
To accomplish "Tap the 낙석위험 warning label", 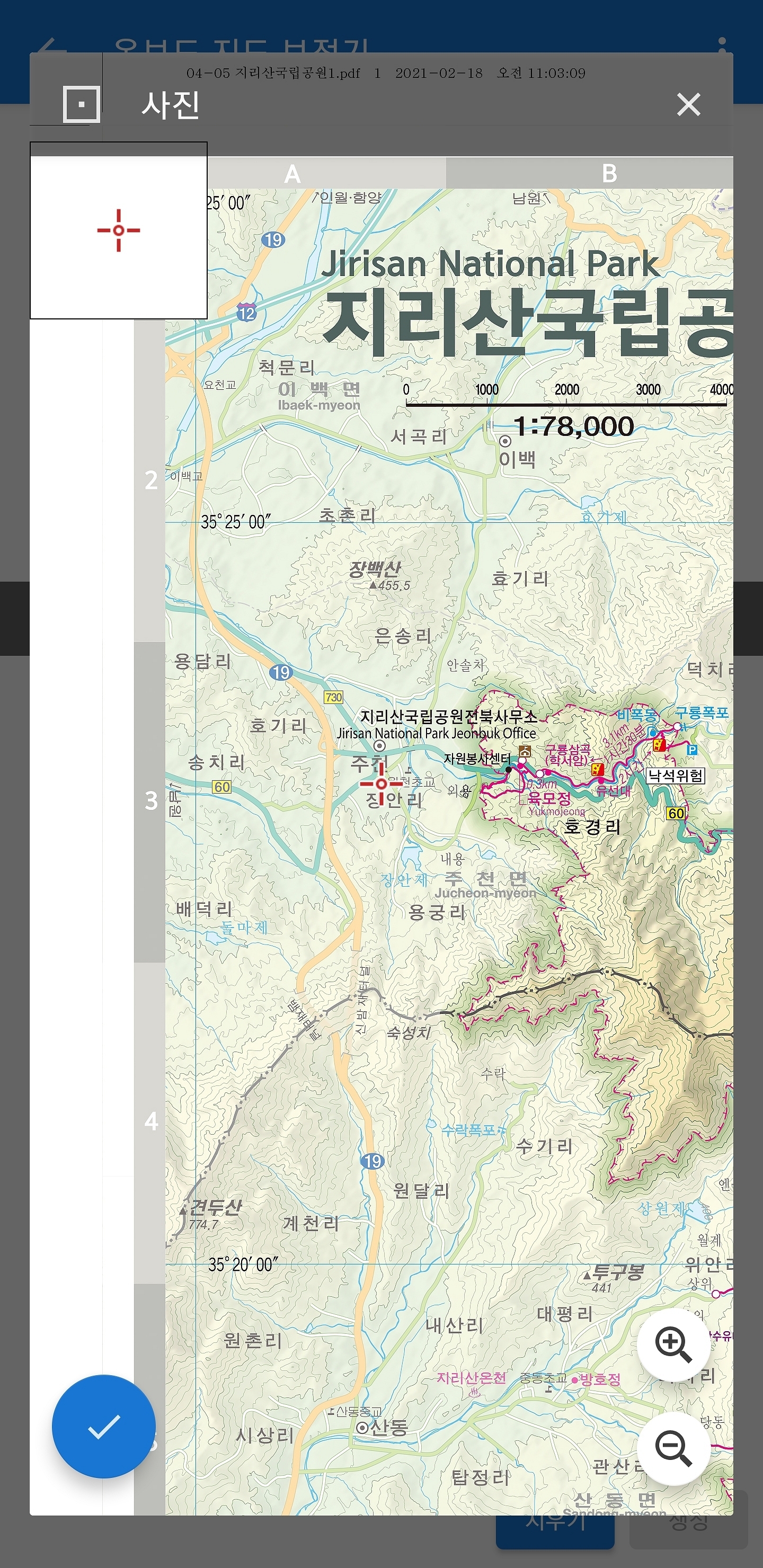I will point(676,776).
